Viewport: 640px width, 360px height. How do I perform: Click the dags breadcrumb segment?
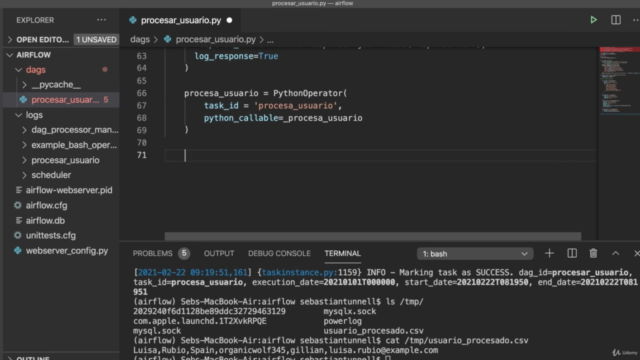(x=140, y=40)
